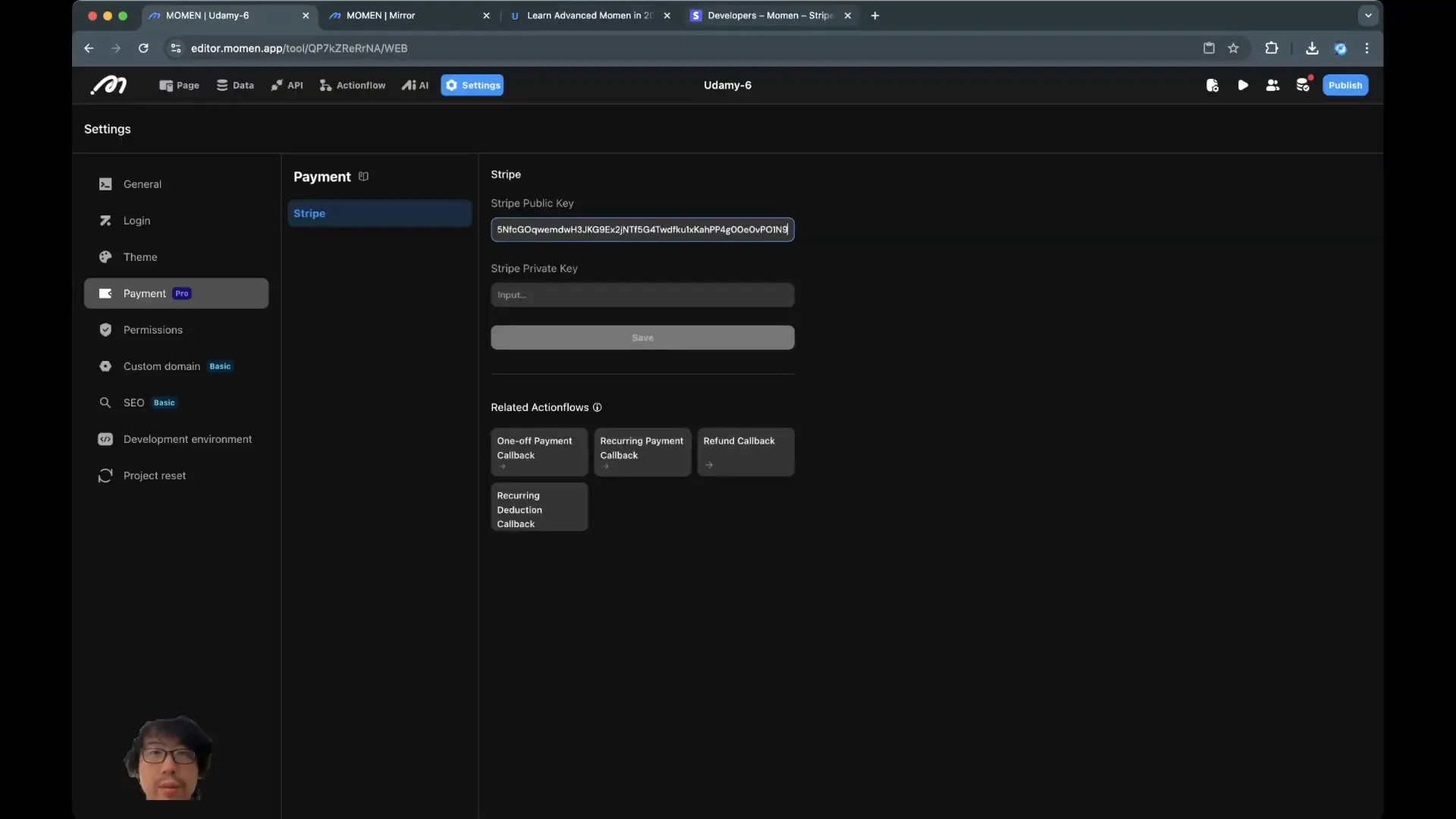Click the Project reset refresh icon
1456x819 pixels.
105,475
